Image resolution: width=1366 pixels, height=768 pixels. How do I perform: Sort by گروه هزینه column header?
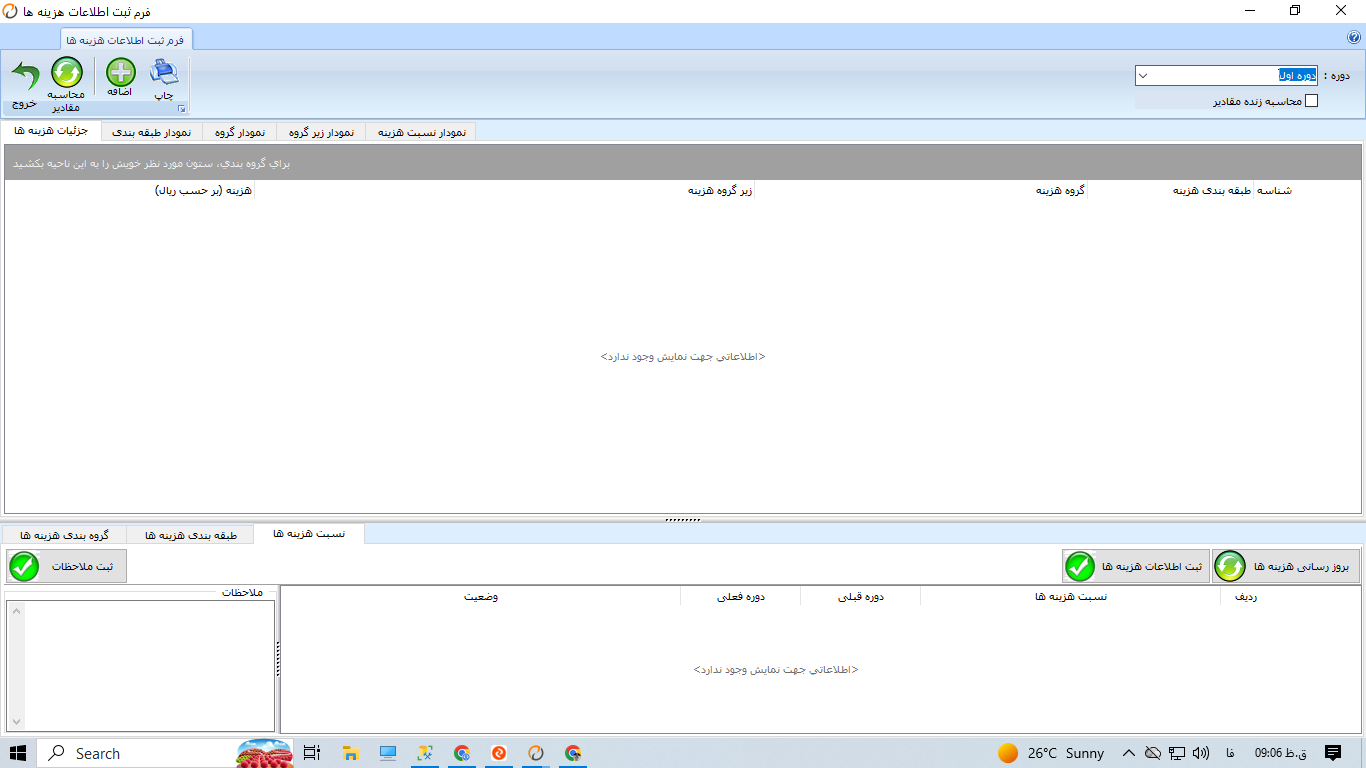coord(921,190)
